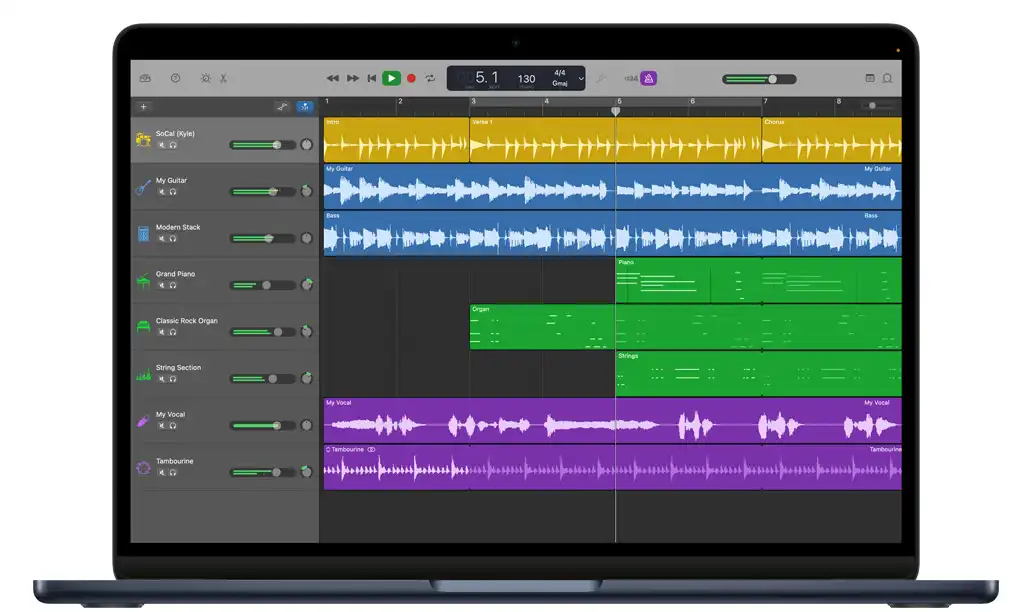1014x612 pixels.
Task: Select the Chorus drummer region
Action: (x=832, y=140)
